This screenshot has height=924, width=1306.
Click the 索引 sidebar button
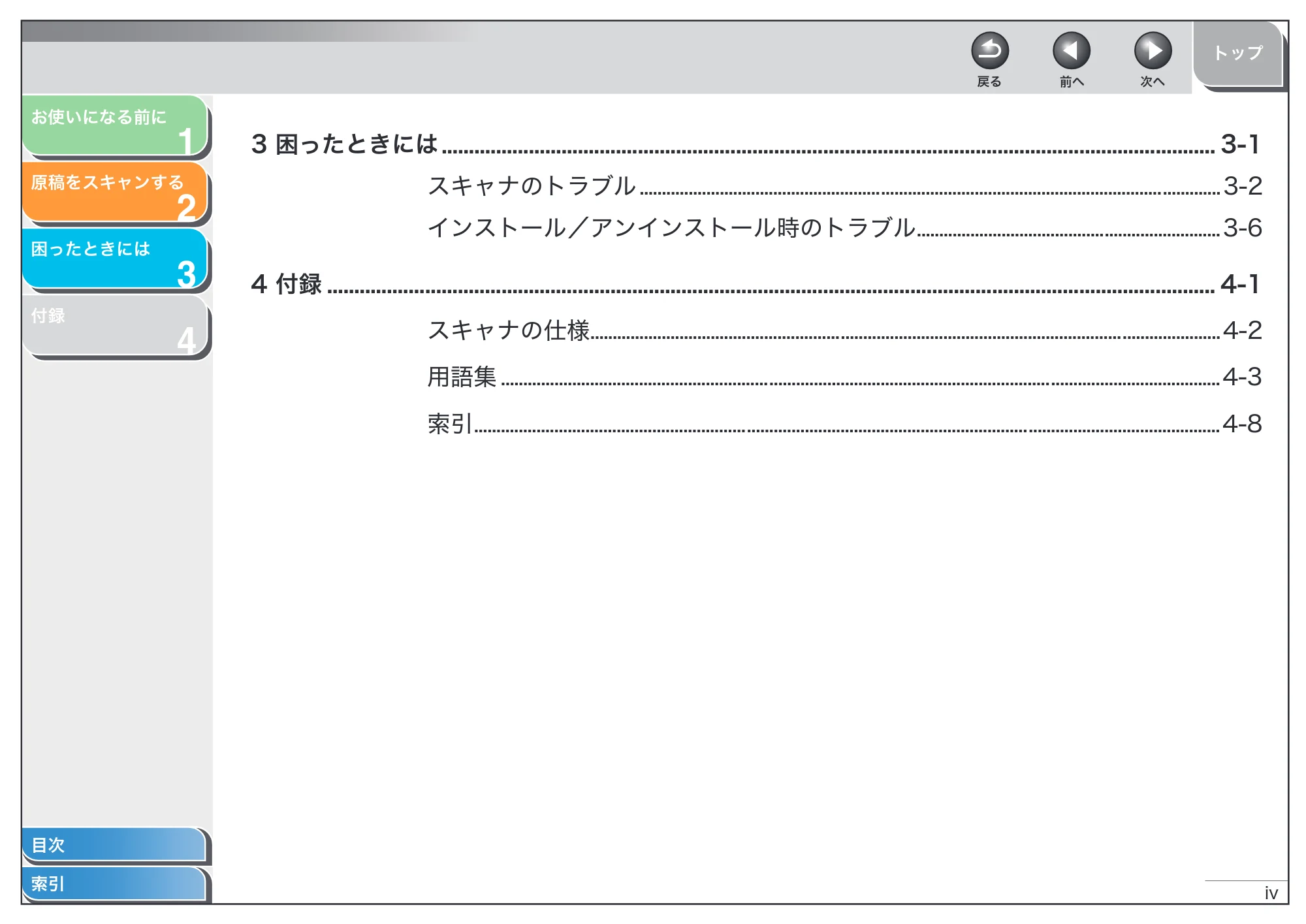pos(114,884)
